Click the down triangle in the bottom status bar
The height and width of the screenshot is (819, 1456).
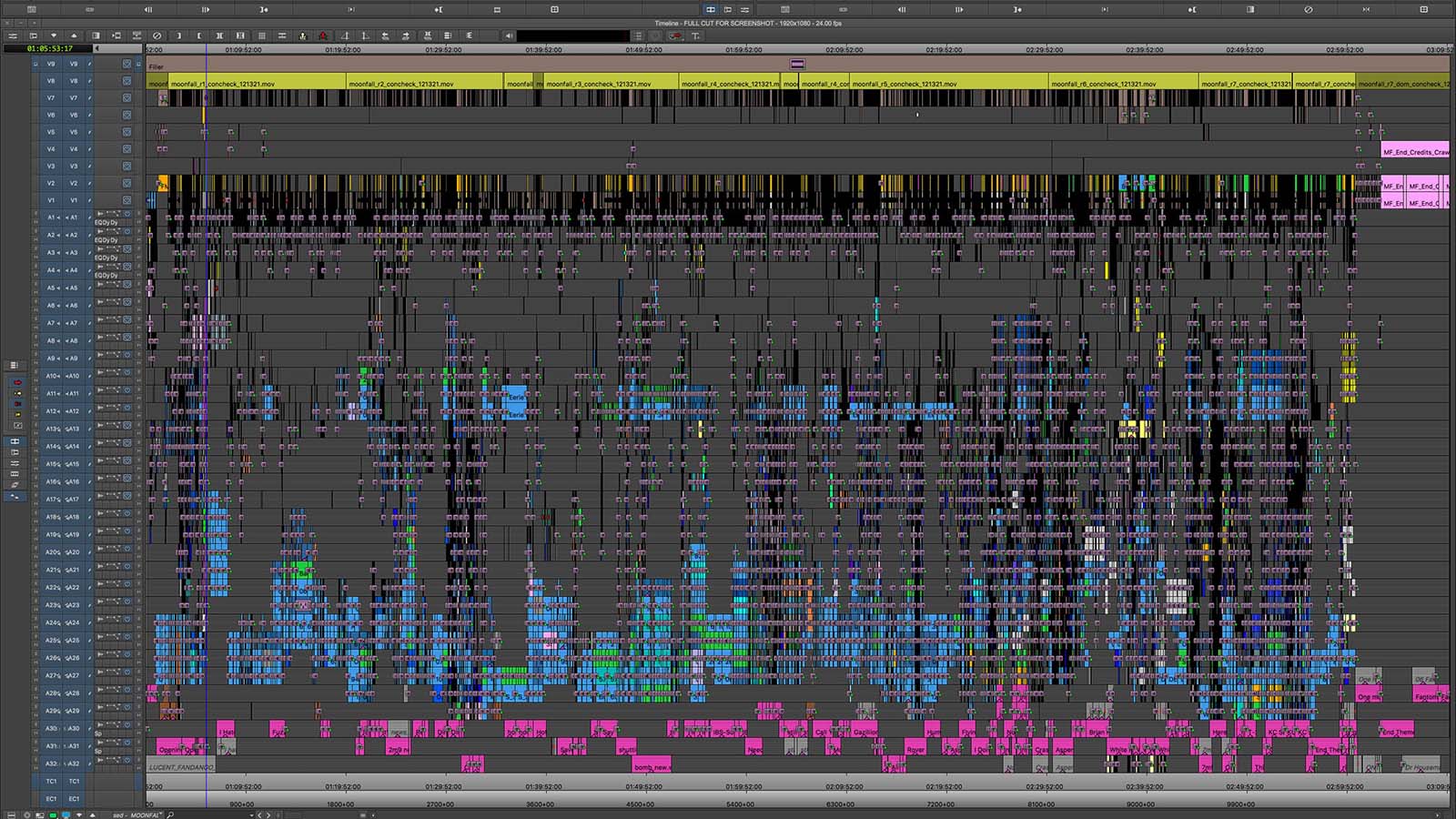pyautogui.click(x=79, y=815)
